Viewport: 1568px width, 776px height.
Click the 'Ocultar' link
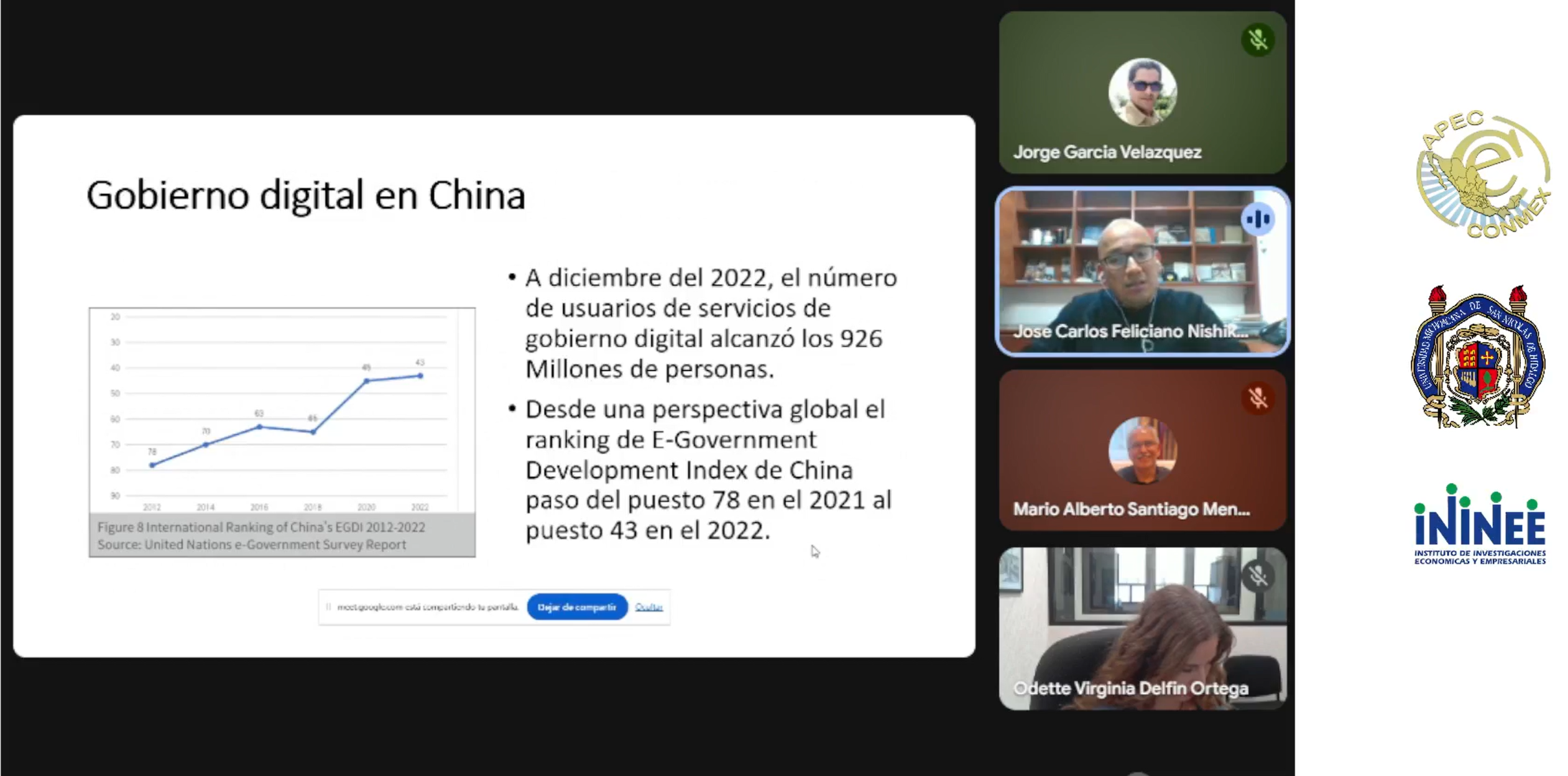click(x=648, y=607)
